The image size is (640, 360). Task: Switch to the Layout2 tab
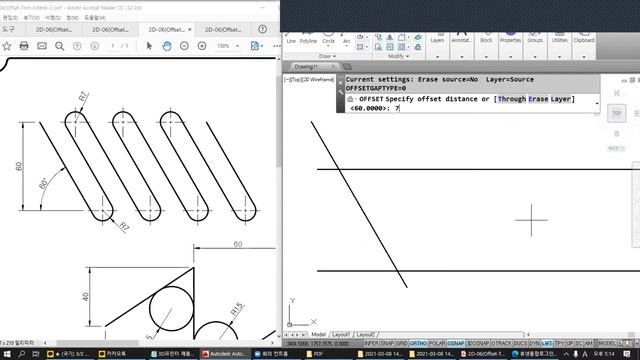(365, 334)
